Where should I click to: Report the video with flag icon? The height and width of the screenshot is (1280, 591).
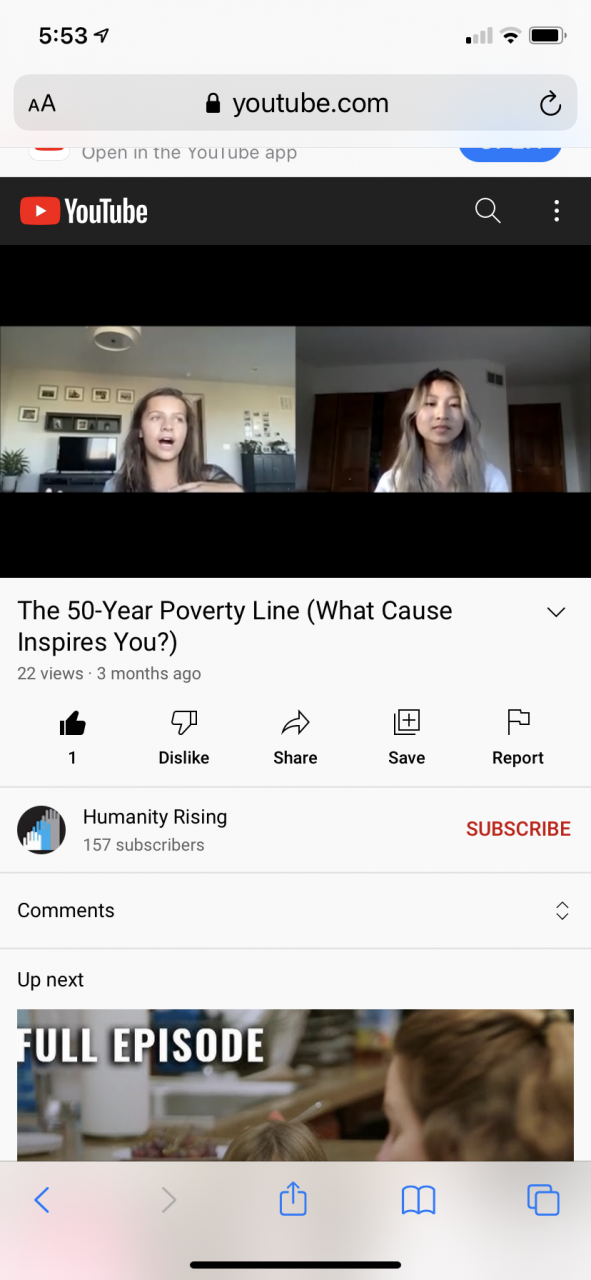518,737
